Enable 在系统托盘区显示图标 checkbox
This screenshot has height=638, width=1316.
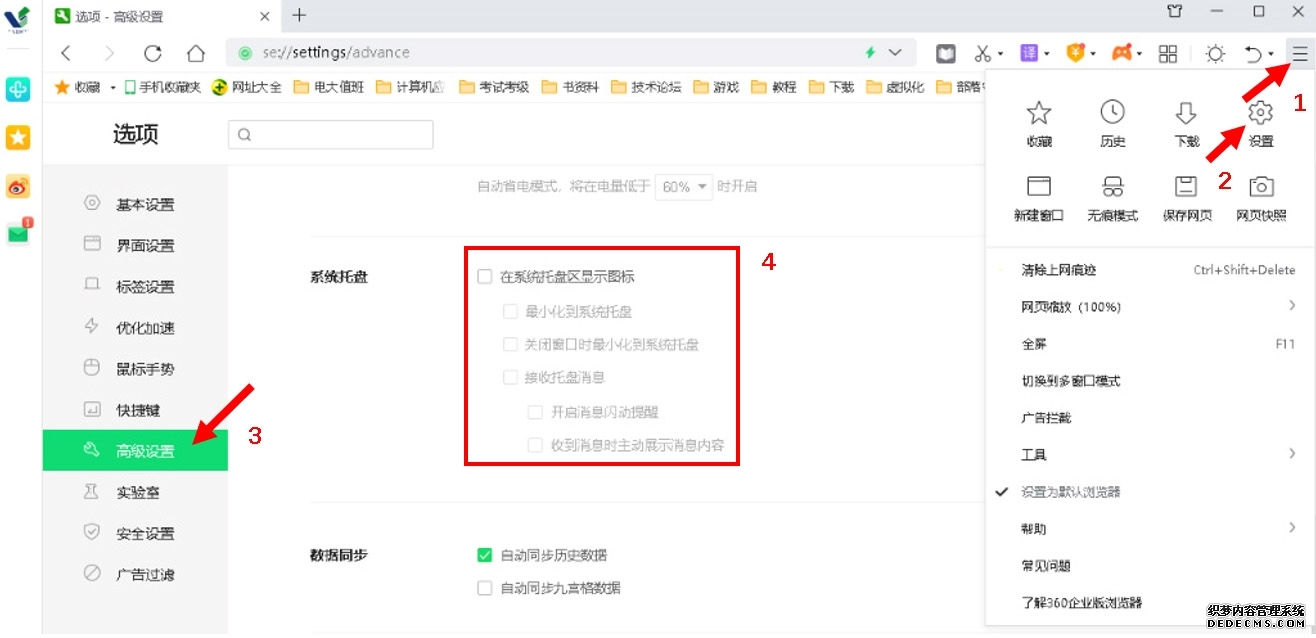(485, 277)
